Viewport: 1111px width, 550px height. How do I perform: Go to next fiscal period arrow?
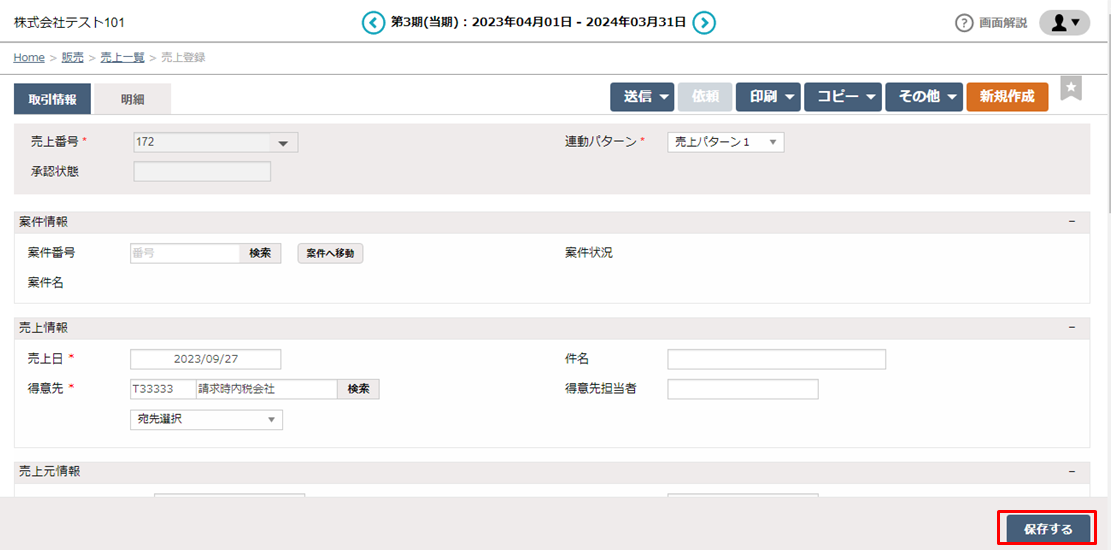[704, 22]
